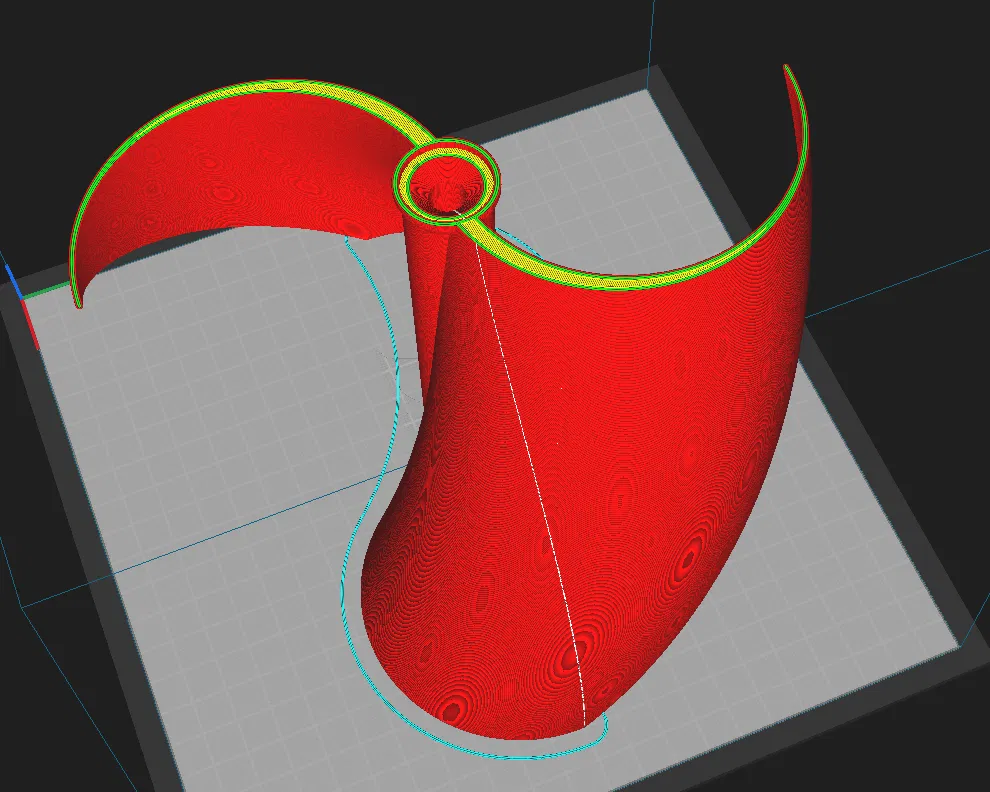This screenshot has height=792, width=990.
Task: Click the circular center tube top layer
Action: click(x=446, y=181)
